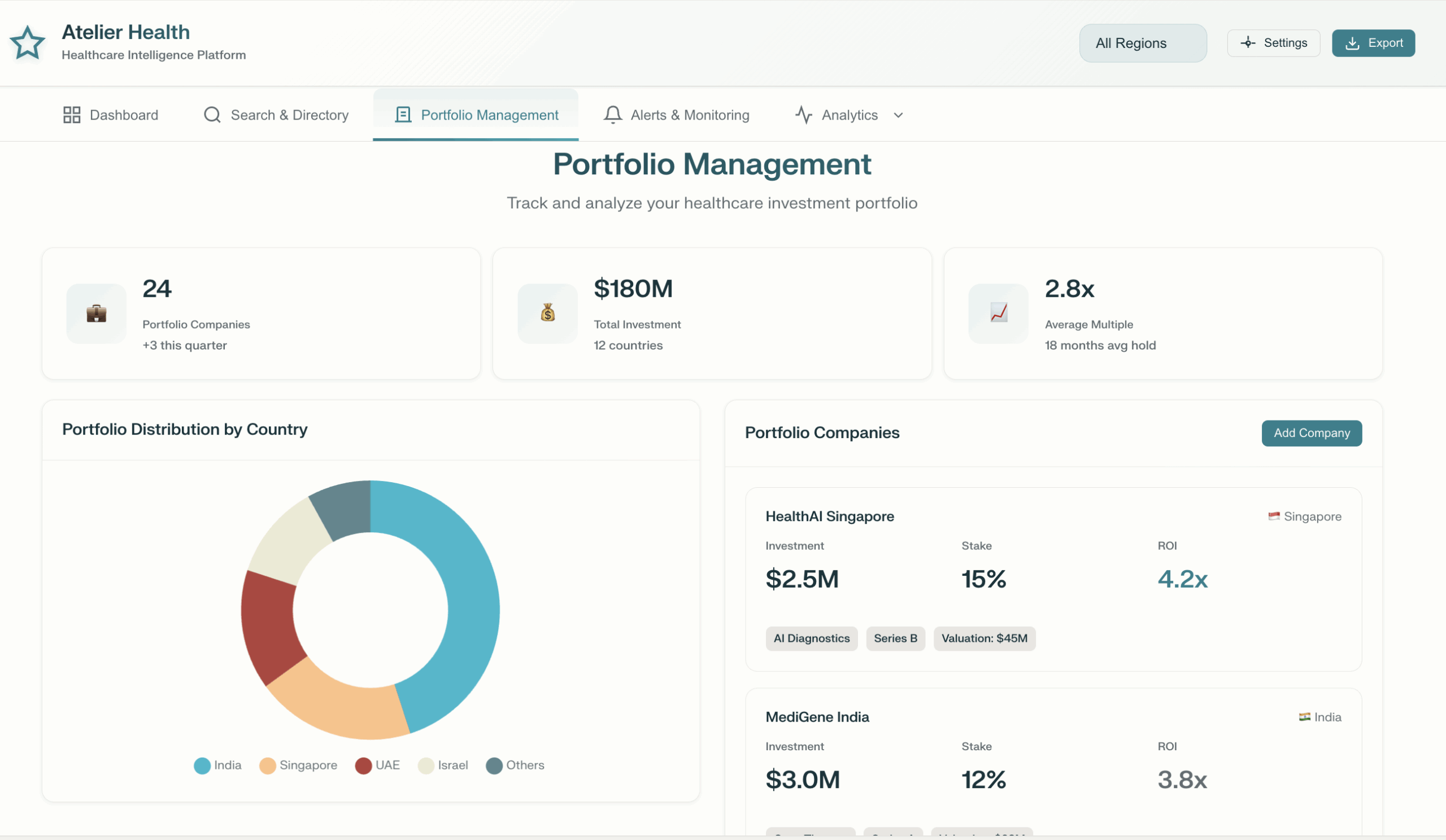Toggle Singapore legend entry visibility
This screenshot has width=1446, height=840.
(x=298, y=765)
